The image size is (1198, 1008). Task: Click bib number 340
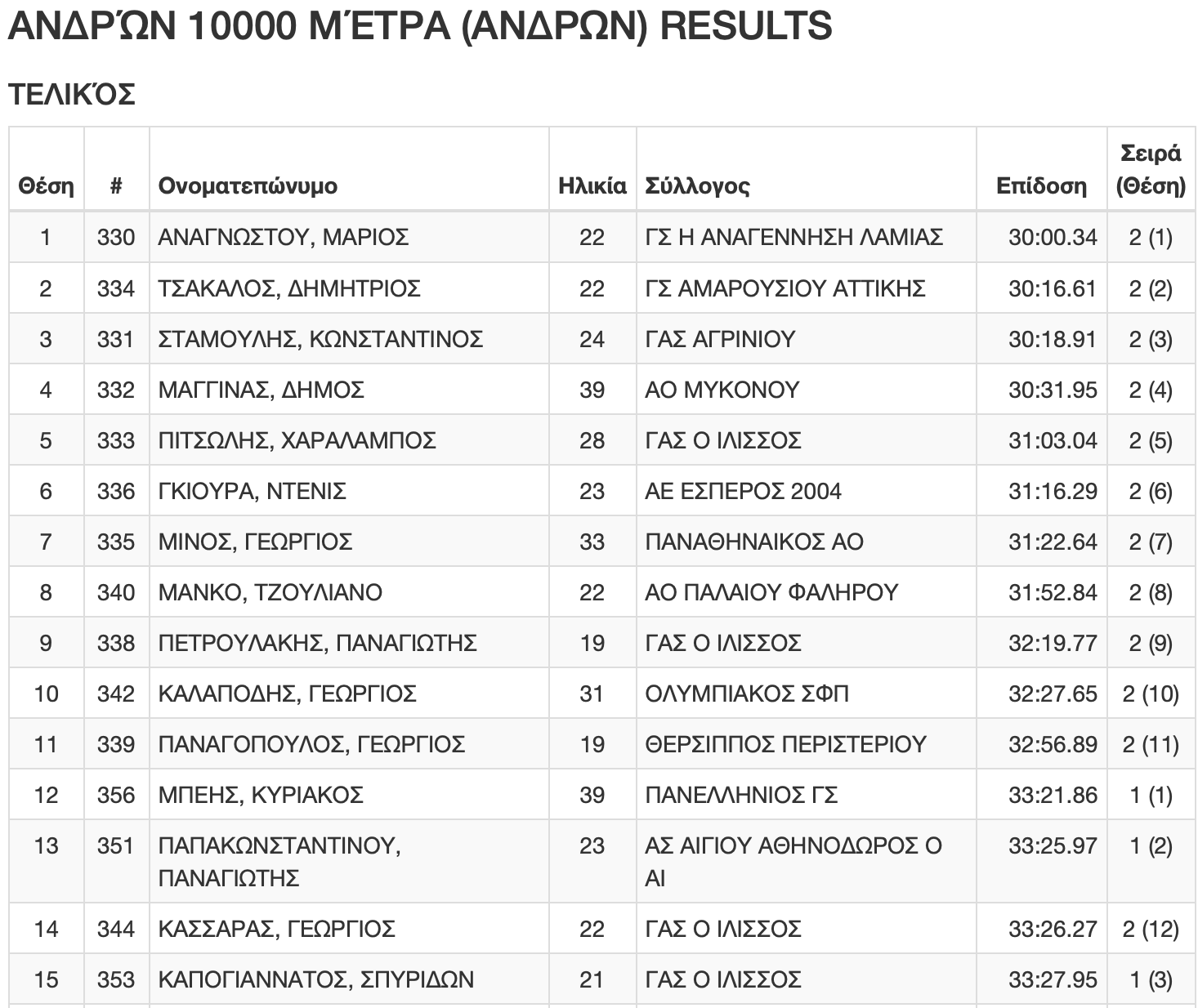116,592
